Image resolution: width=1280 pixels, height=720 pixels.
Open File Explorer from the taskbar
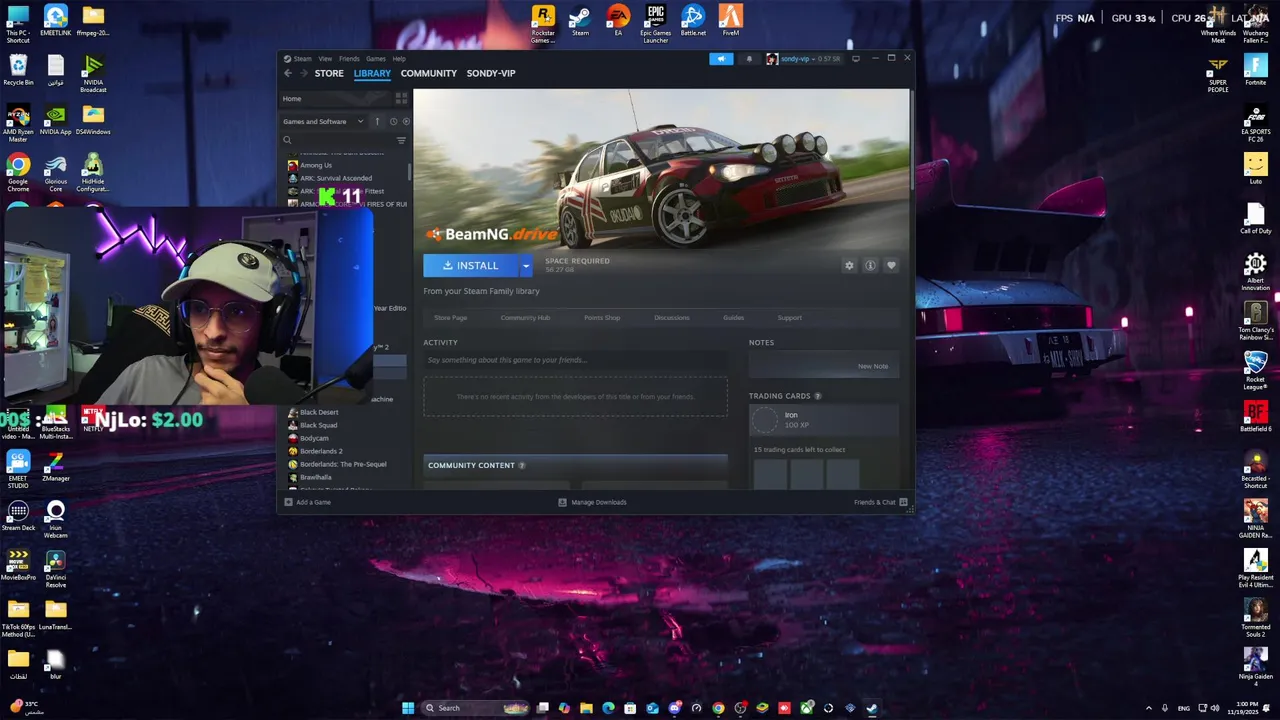[586, 708]
